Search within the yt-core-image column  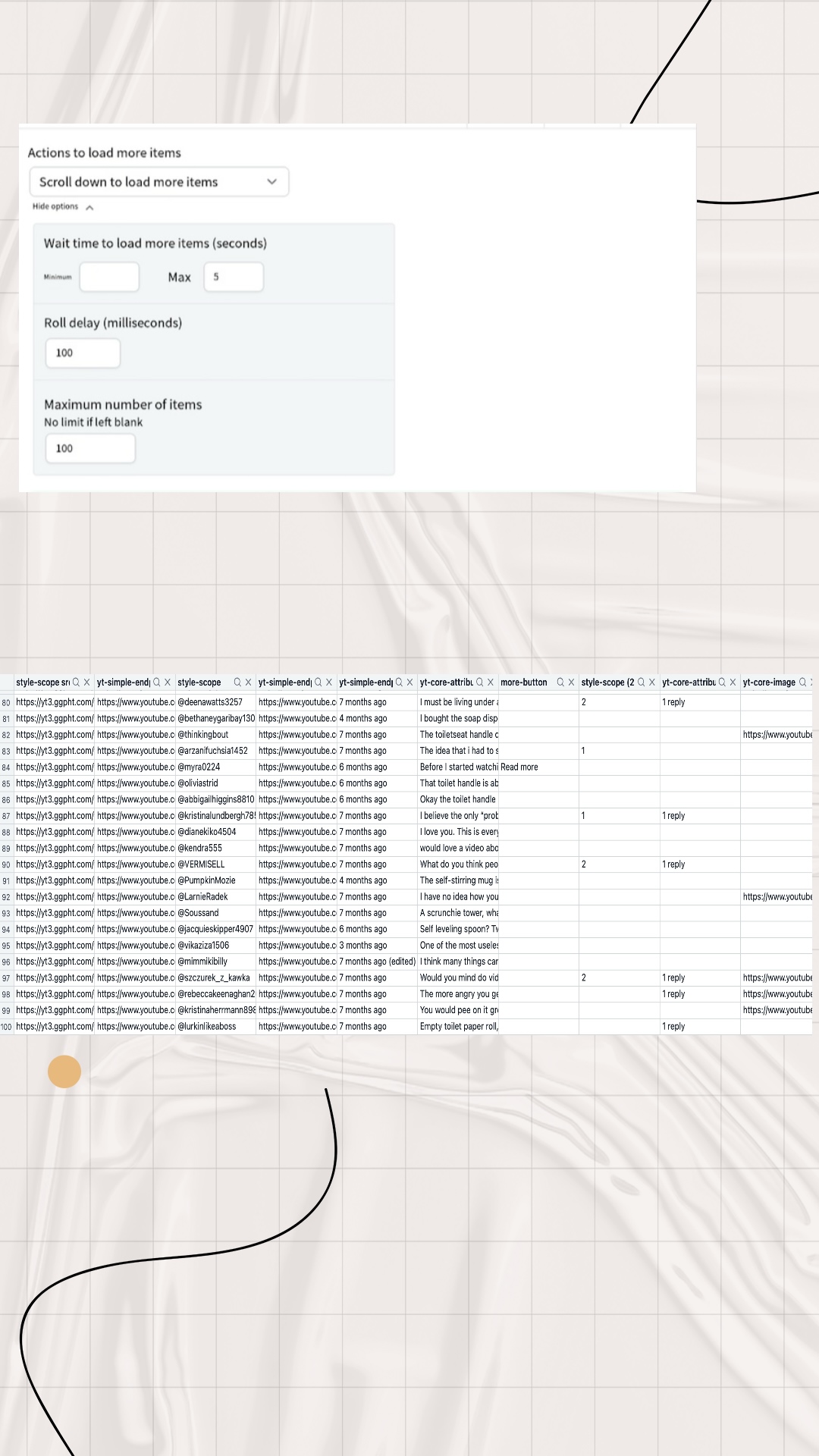(803, 682)
